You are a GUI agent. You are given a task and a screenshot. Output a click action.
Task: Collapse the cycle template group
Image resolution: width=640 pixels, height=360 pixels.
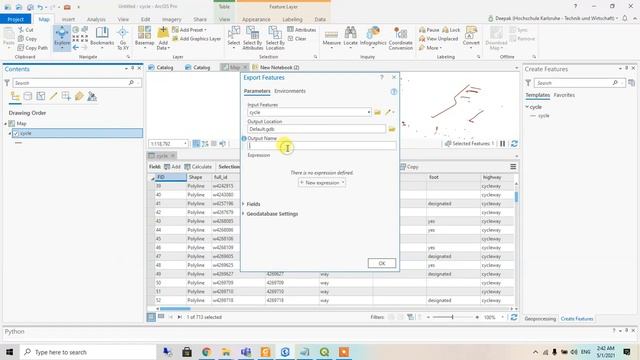(x=527, y=107)
